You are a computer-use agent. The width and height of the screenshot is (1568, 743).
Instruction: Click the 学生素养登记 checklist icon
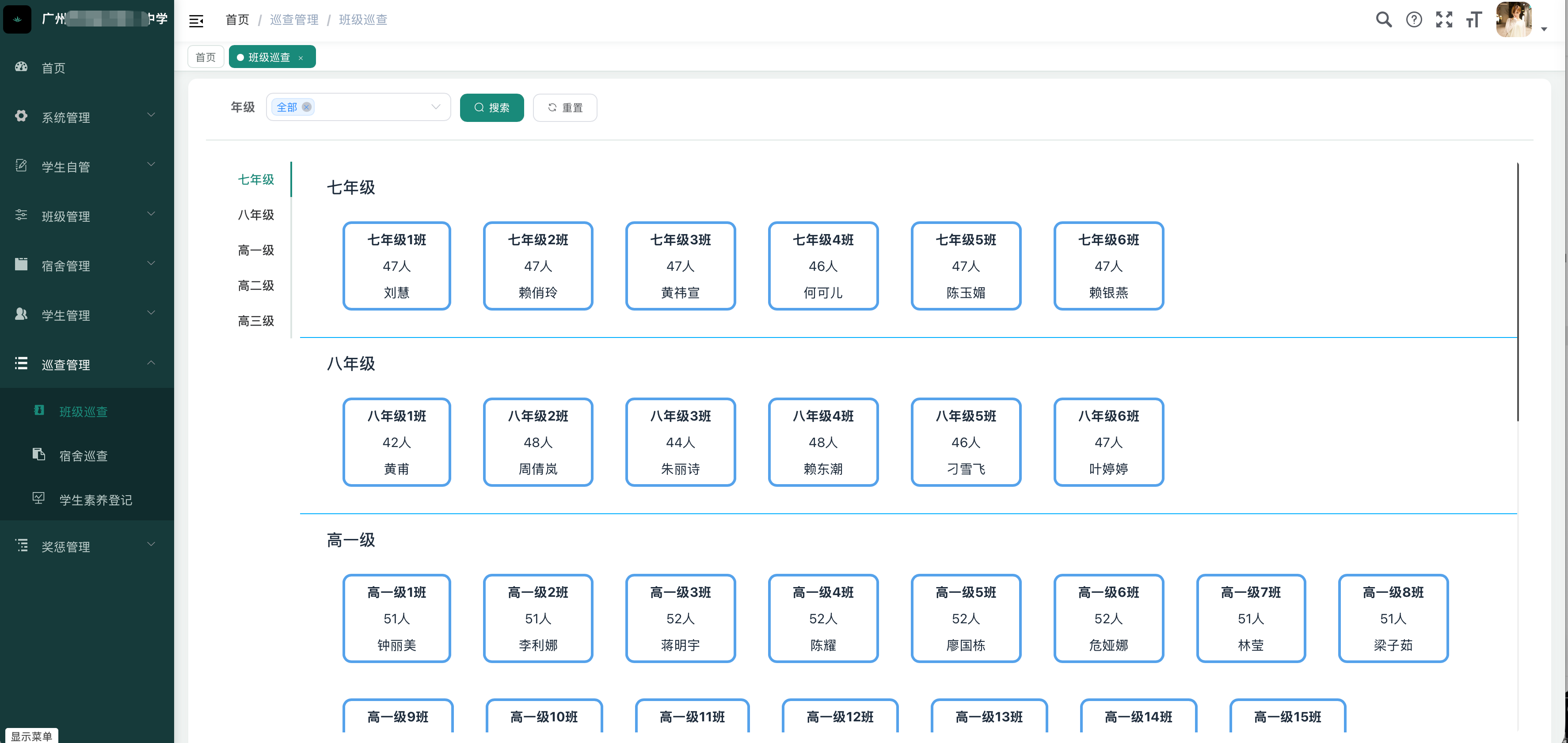coord(38,498)
